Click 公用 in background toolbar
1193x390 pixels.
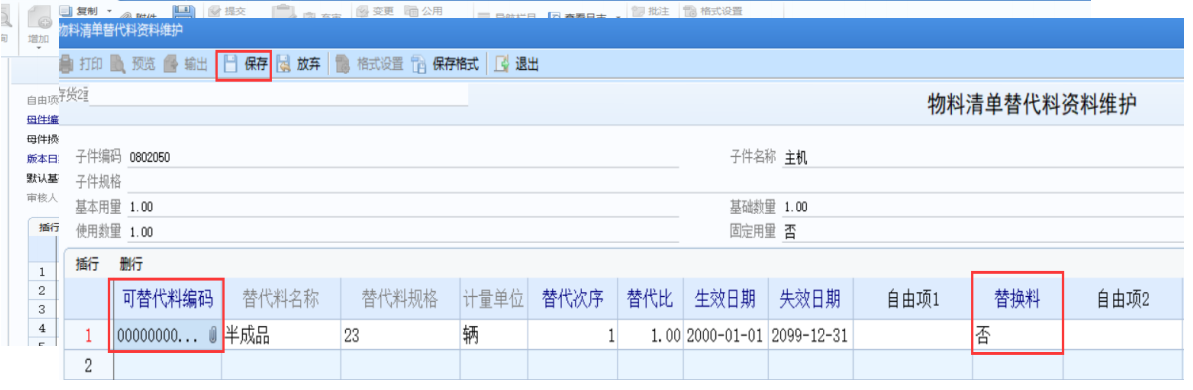click(423, 11)
